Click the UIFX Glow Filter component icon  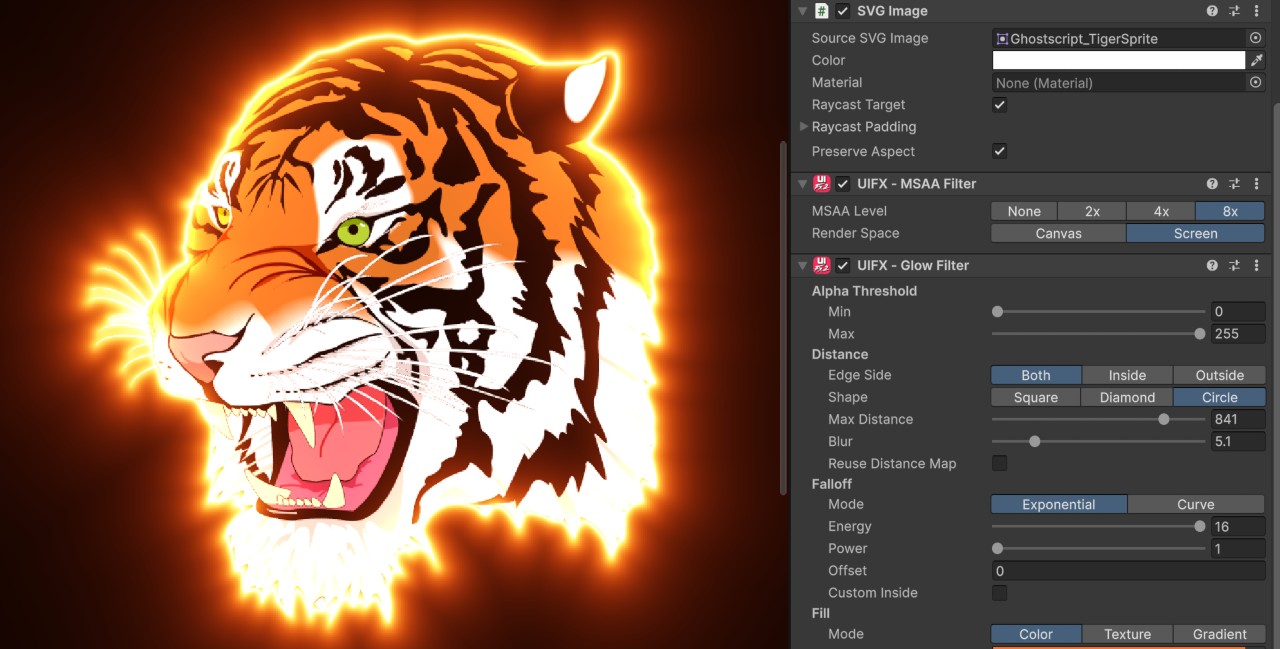click(x=822, y=266)
